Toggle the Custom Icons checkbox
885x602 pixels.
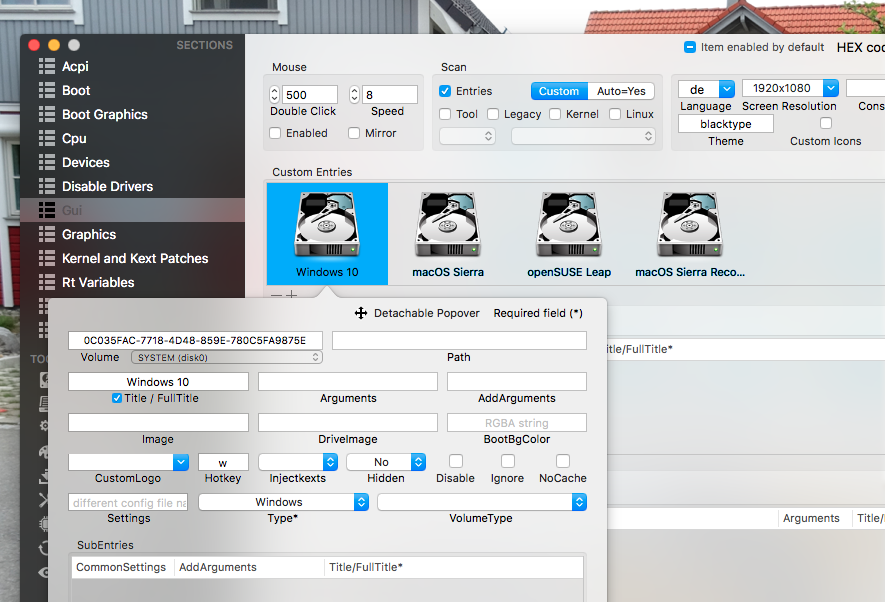pyautogui.click(x=826, y=123)
